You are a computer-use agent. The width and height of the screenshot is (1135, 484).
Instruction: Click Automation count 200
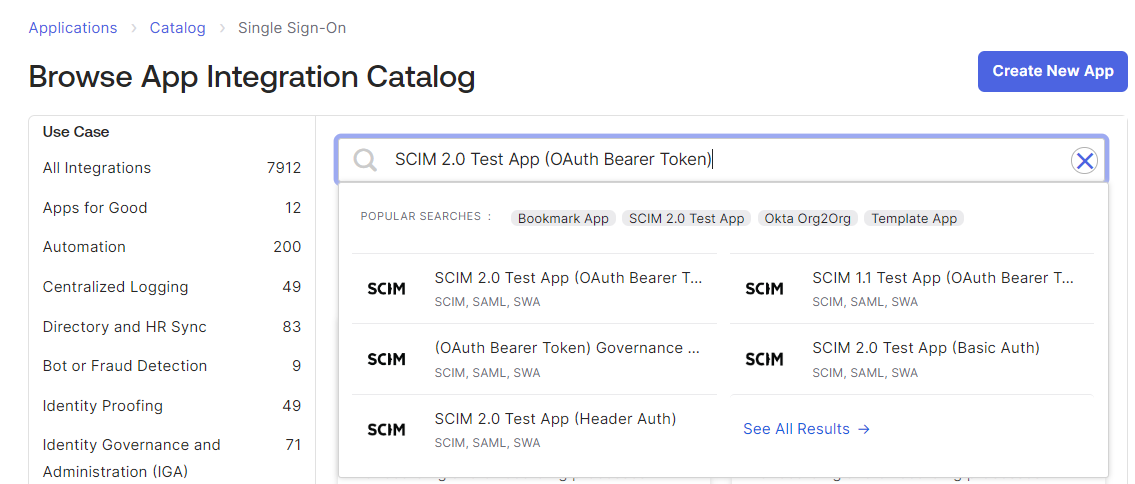[287, 247]
